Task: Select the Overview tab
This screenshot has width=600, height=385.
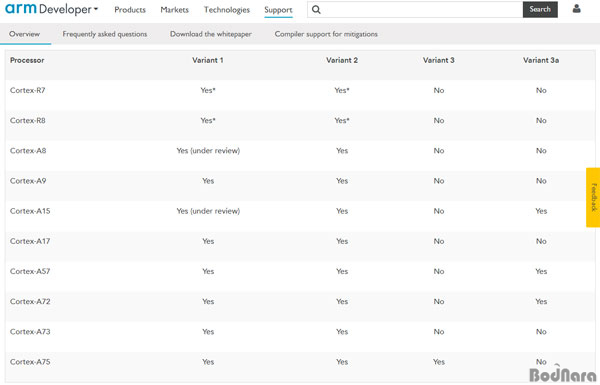Action: (24, 34)
